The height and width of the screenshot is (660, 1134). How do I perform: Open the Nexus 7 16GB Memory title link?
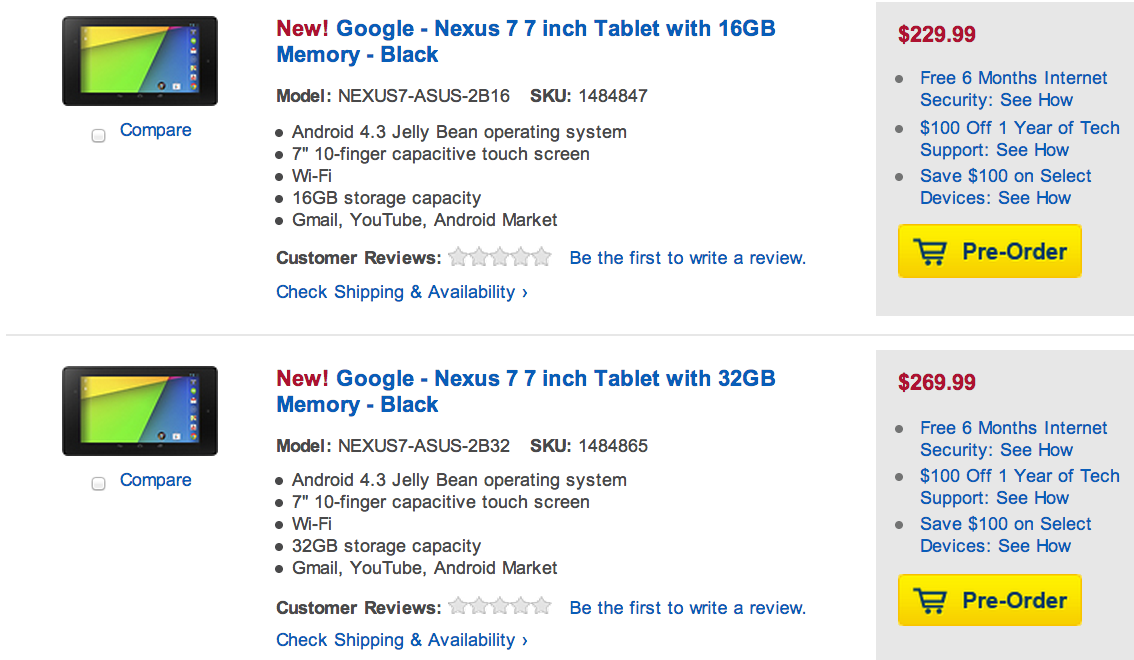[525, 41]
